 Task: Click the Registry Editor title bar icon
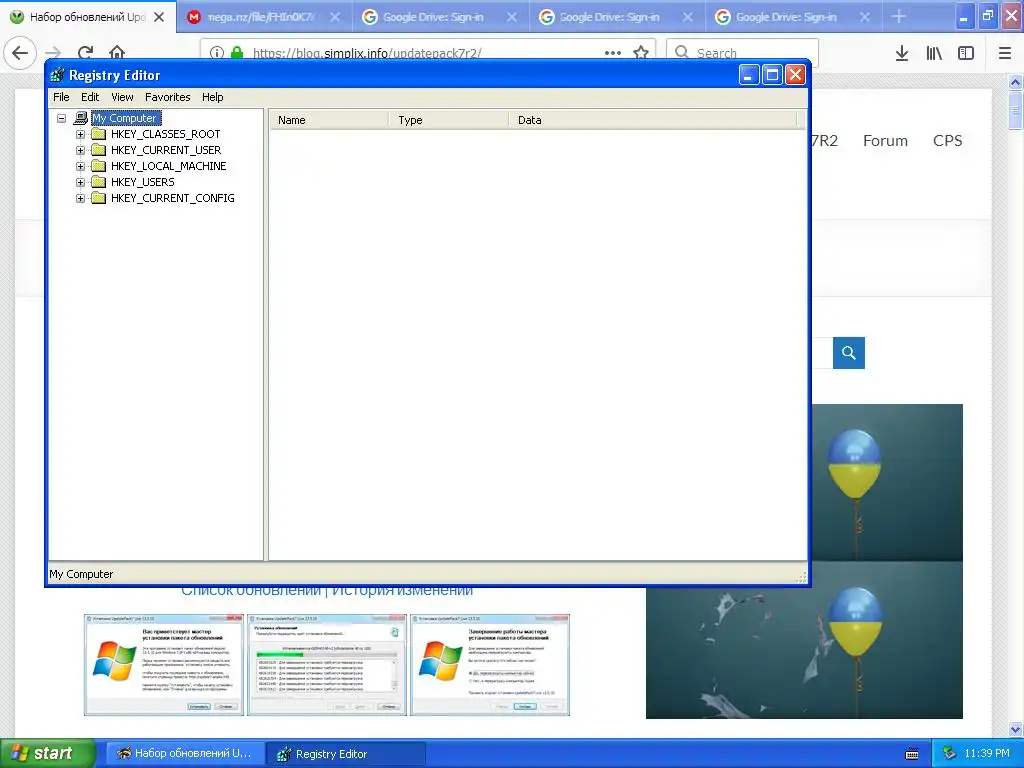57,75
